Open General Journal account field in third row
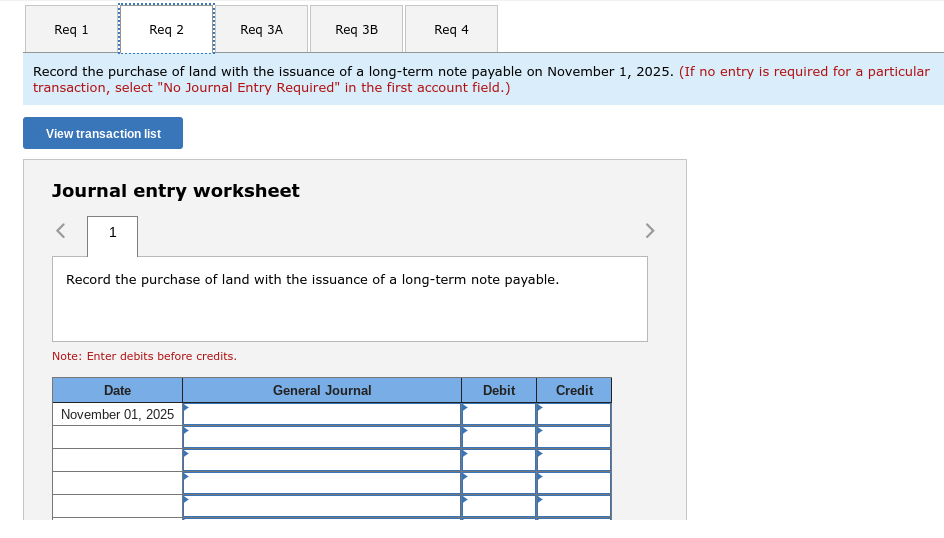This screenshot has width=944, height=538. (322, 460)
